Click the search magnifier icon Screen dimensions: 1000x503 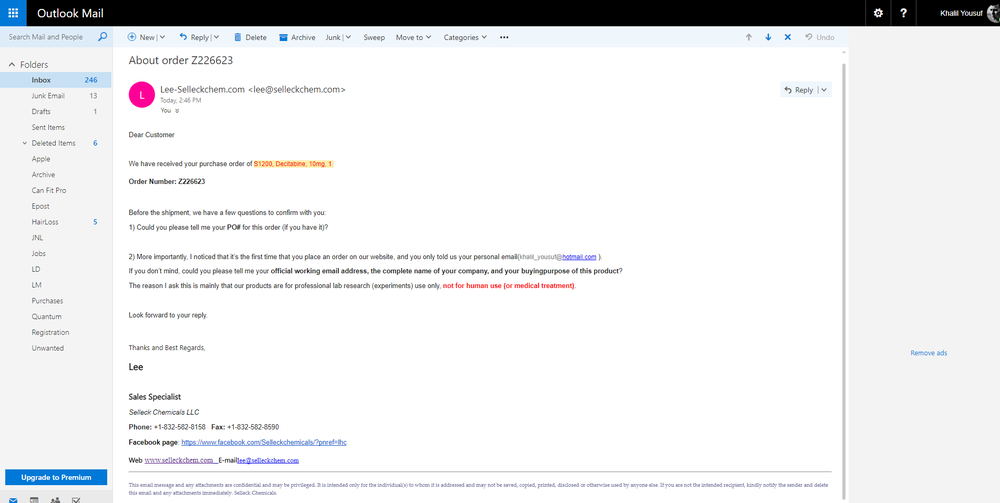(x=102, y=37)
